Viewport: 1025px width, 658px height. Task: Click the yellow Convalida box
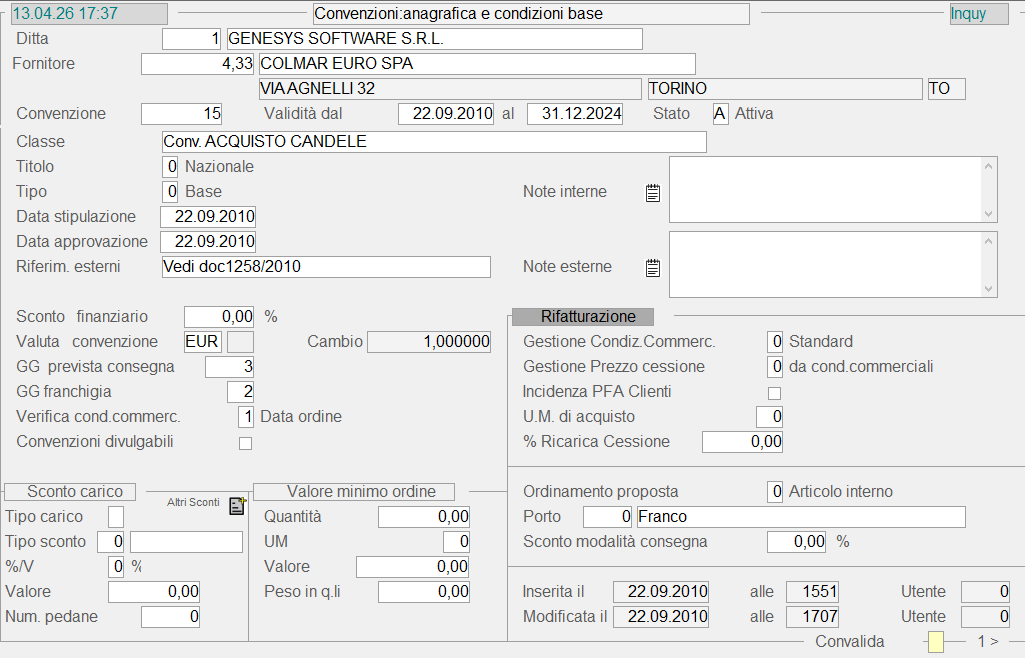pos(935,642)
